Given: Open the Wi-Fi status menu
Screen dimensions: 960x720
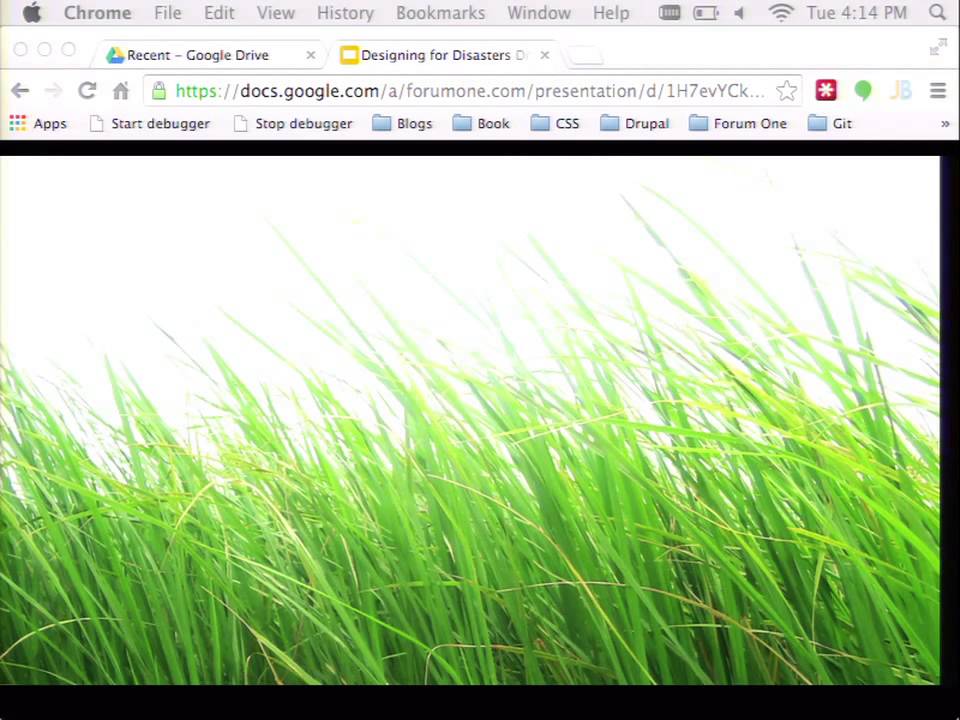Looking at the screenshot, I should coord(781,12).
